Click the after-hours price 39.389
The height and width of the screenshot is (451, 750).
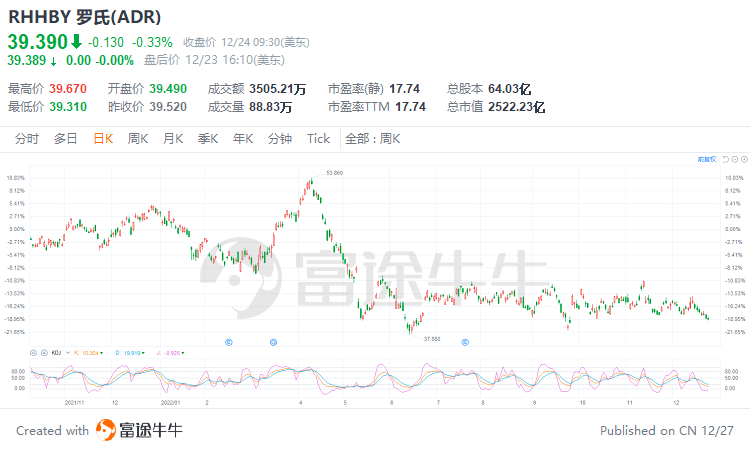[26, 60]
